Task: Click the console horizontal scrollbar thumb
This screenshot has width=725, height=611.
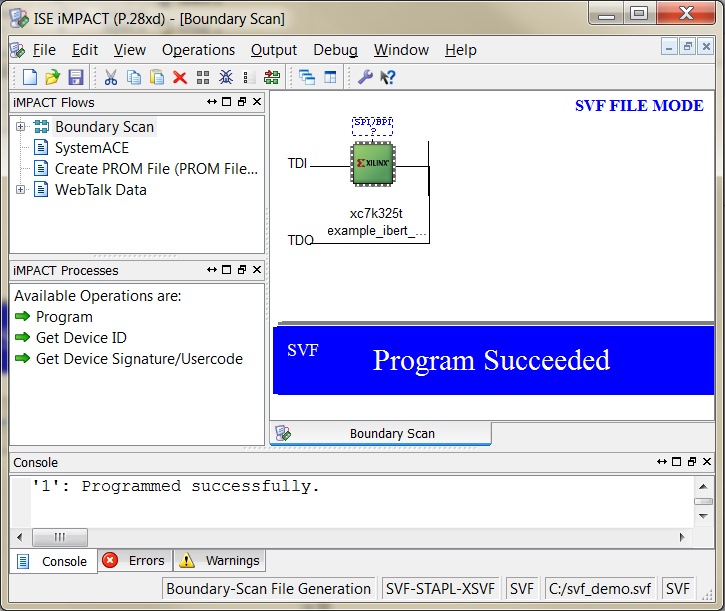Action: [60, 537]
